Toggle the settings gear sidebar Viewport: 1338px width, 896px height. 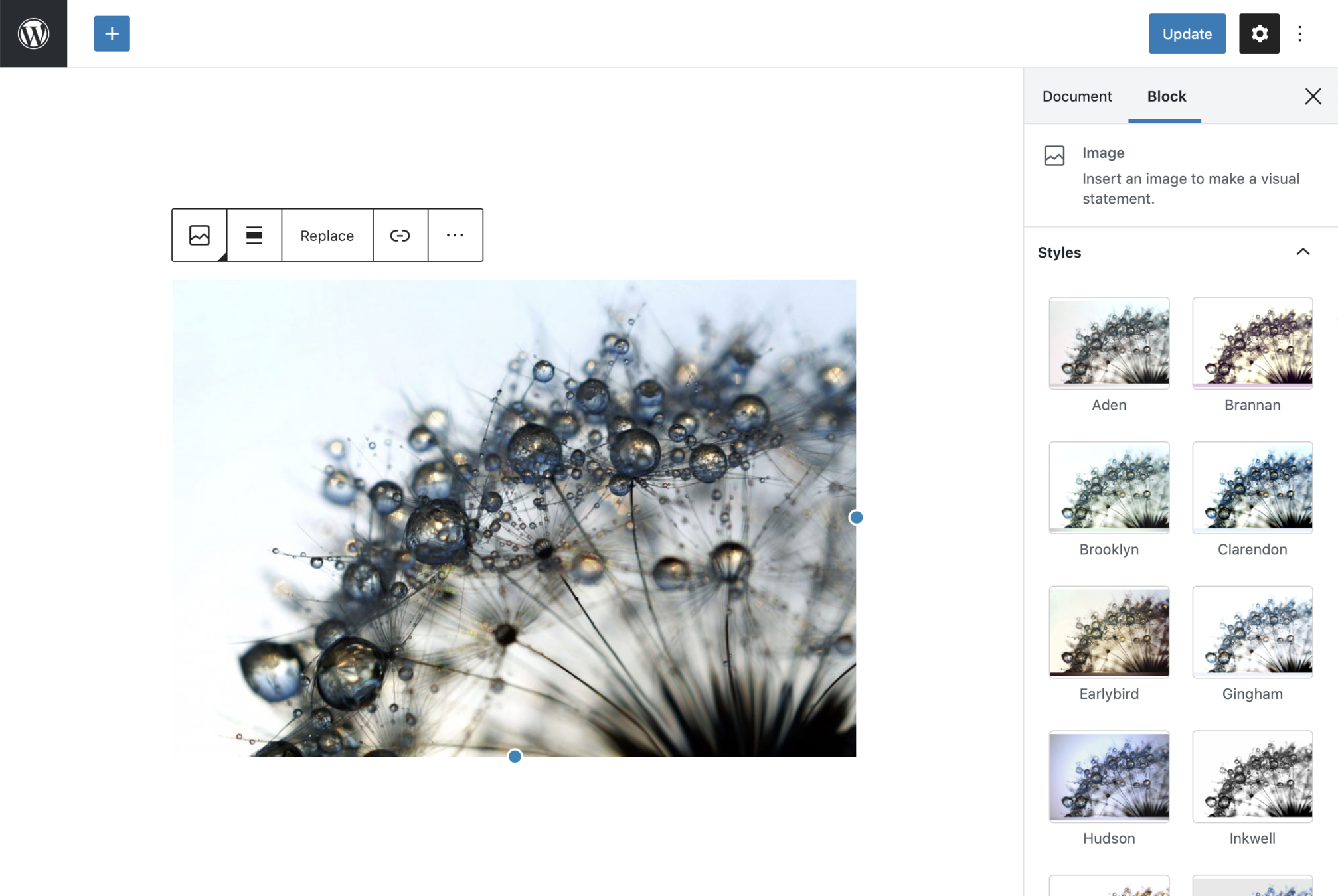1258,33
